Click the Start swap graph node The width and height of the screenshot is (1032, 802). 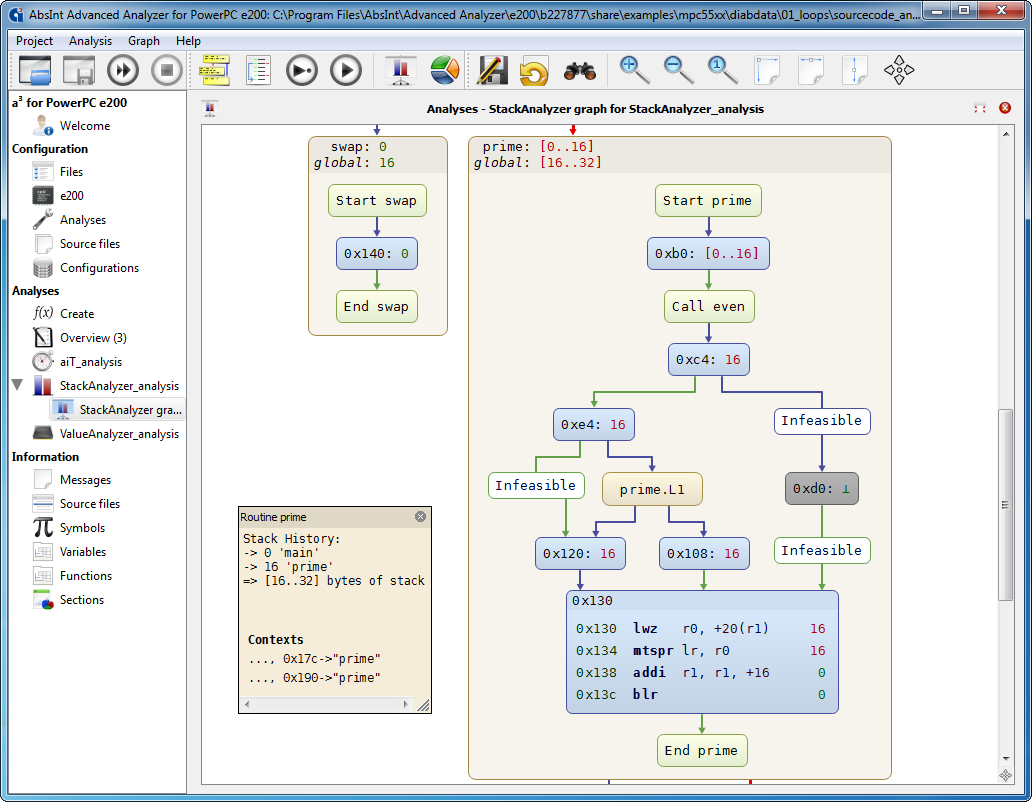click(376, 201)
